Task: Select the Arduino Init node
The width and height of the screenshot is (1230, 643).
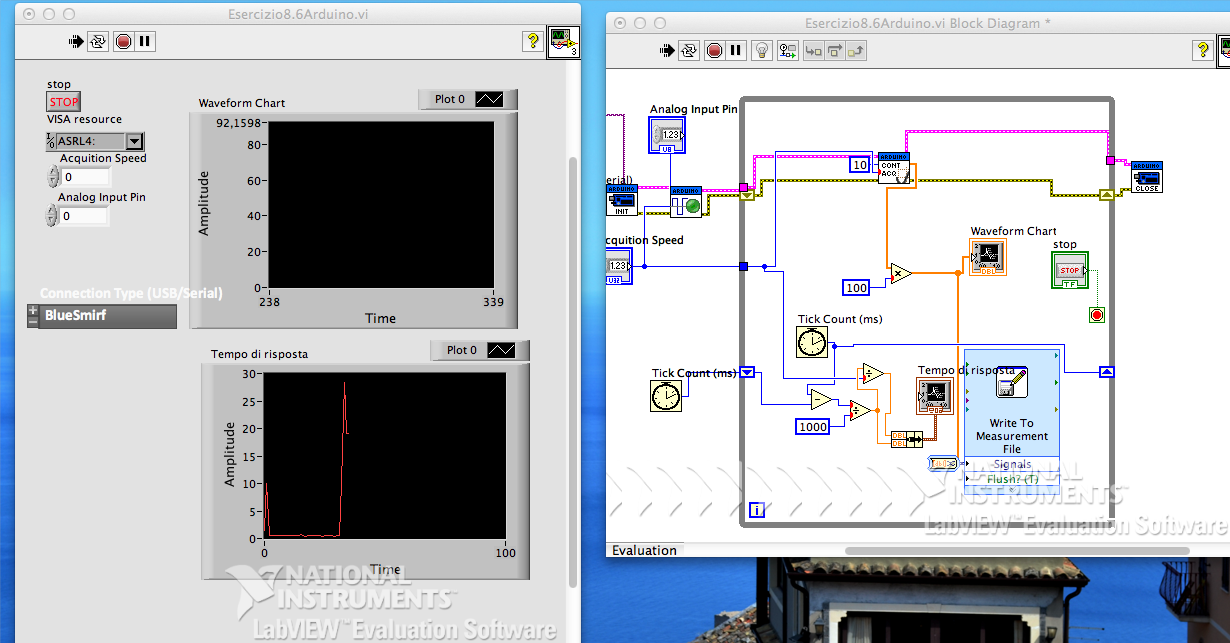Action: (x=621, y=200)
